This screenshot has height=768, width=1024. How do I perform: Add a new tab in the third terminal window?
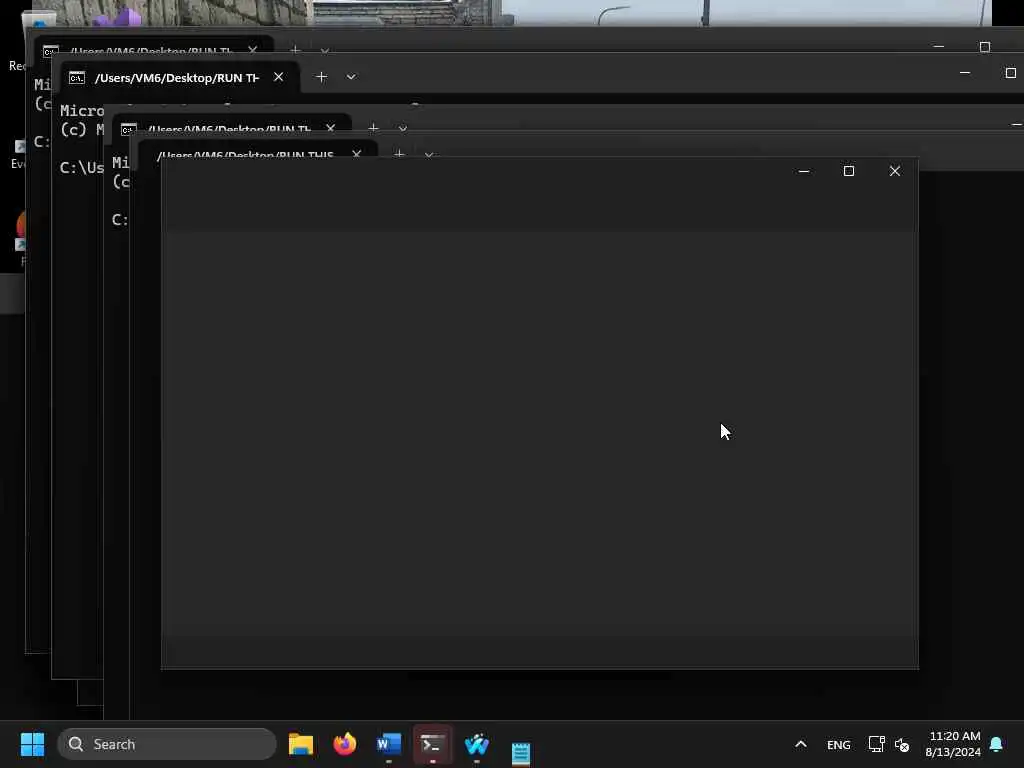(374, 127)
